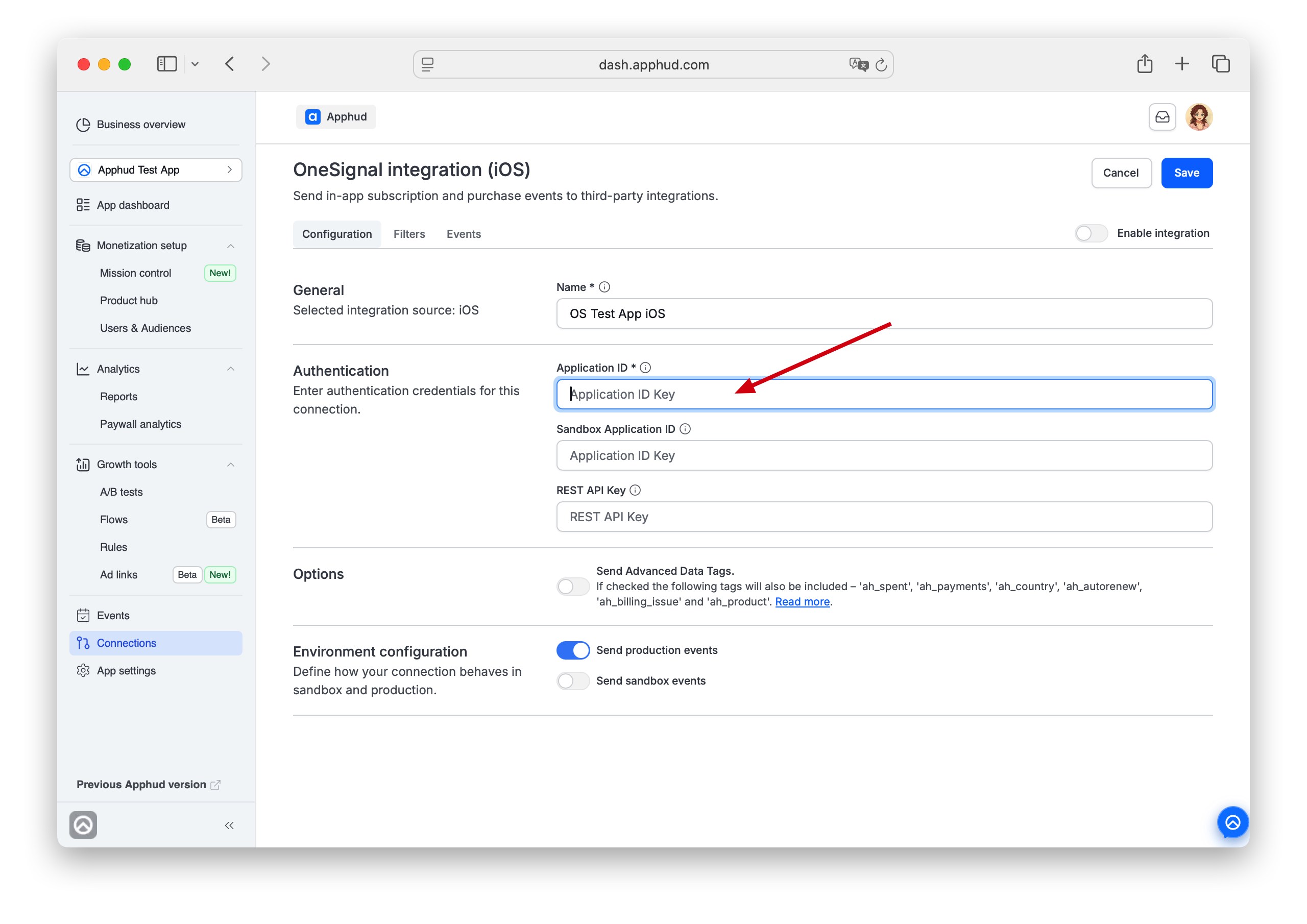Click the REST API Key field

point(884,517)
